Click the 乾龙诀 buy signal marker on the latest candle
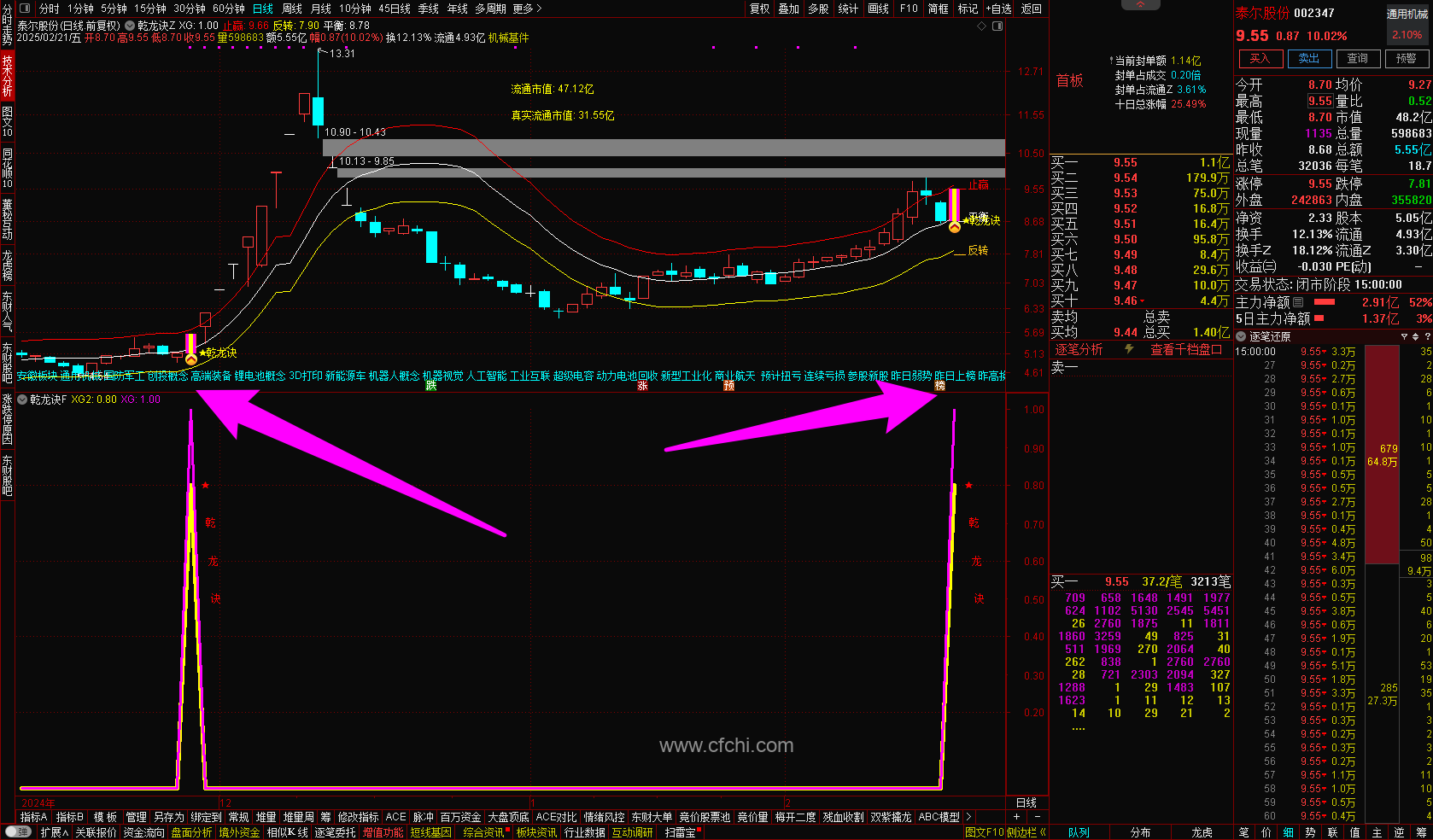 point(955,226)
